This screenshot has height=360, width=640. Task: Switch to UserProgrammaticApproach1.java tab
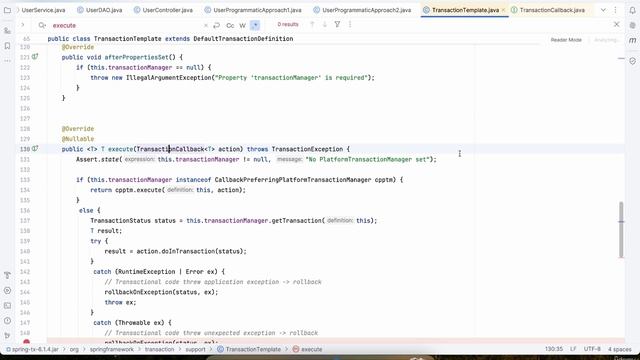point(253,10)
